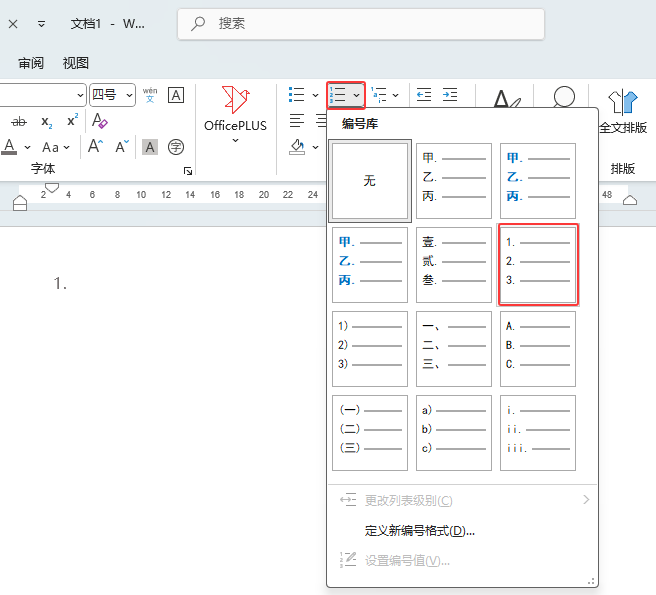This screenshot has width=656, height=595.
Task: Select the black 甲.乙.丙. numbering style
Action: [454, 181]
